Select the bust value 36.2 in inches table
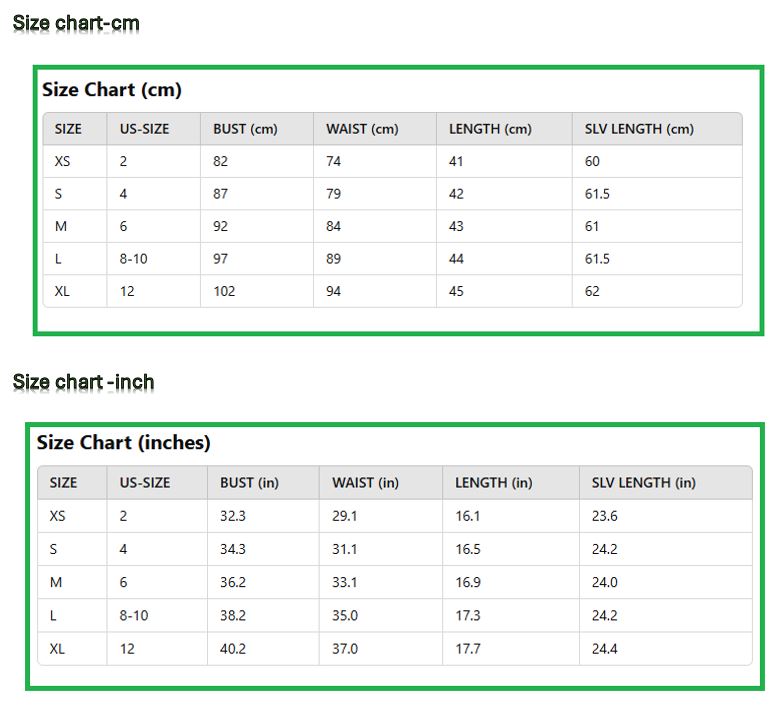Image resolution: width=781 pixels, height=711 pixels. click(x=233, y=583)
